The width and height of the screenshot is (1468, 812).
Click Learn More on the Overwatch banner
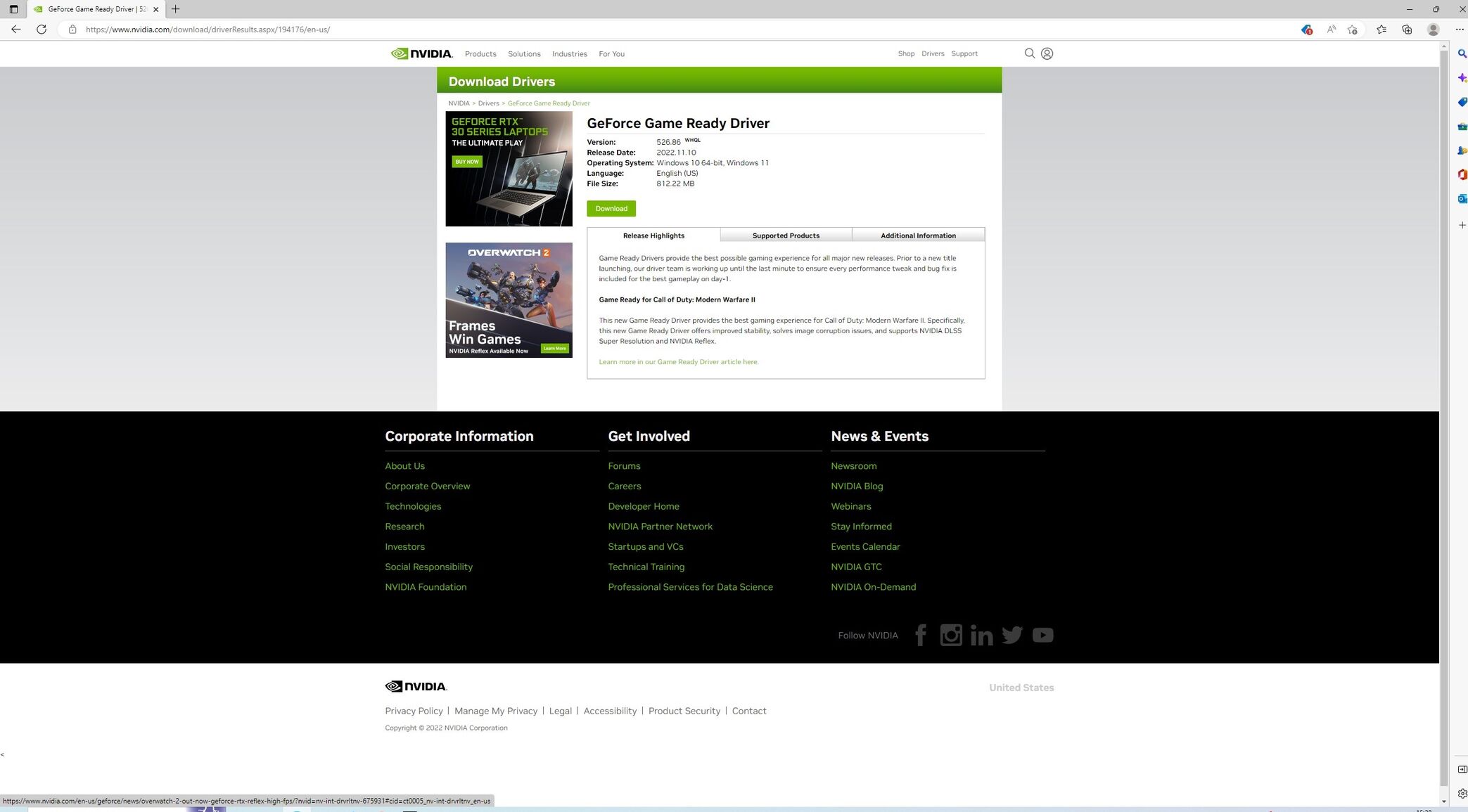click(x=554, y=349)
